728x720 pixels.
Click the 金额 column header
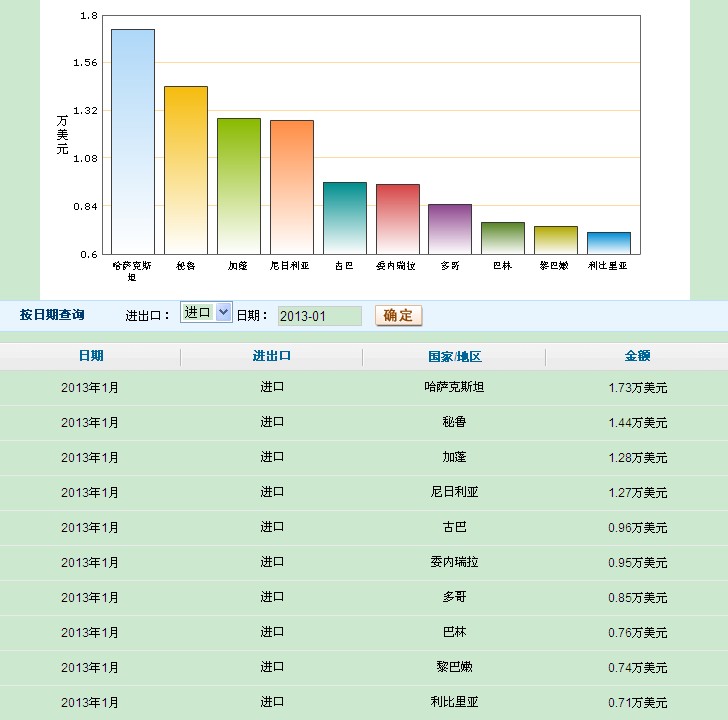pos(637,356)
